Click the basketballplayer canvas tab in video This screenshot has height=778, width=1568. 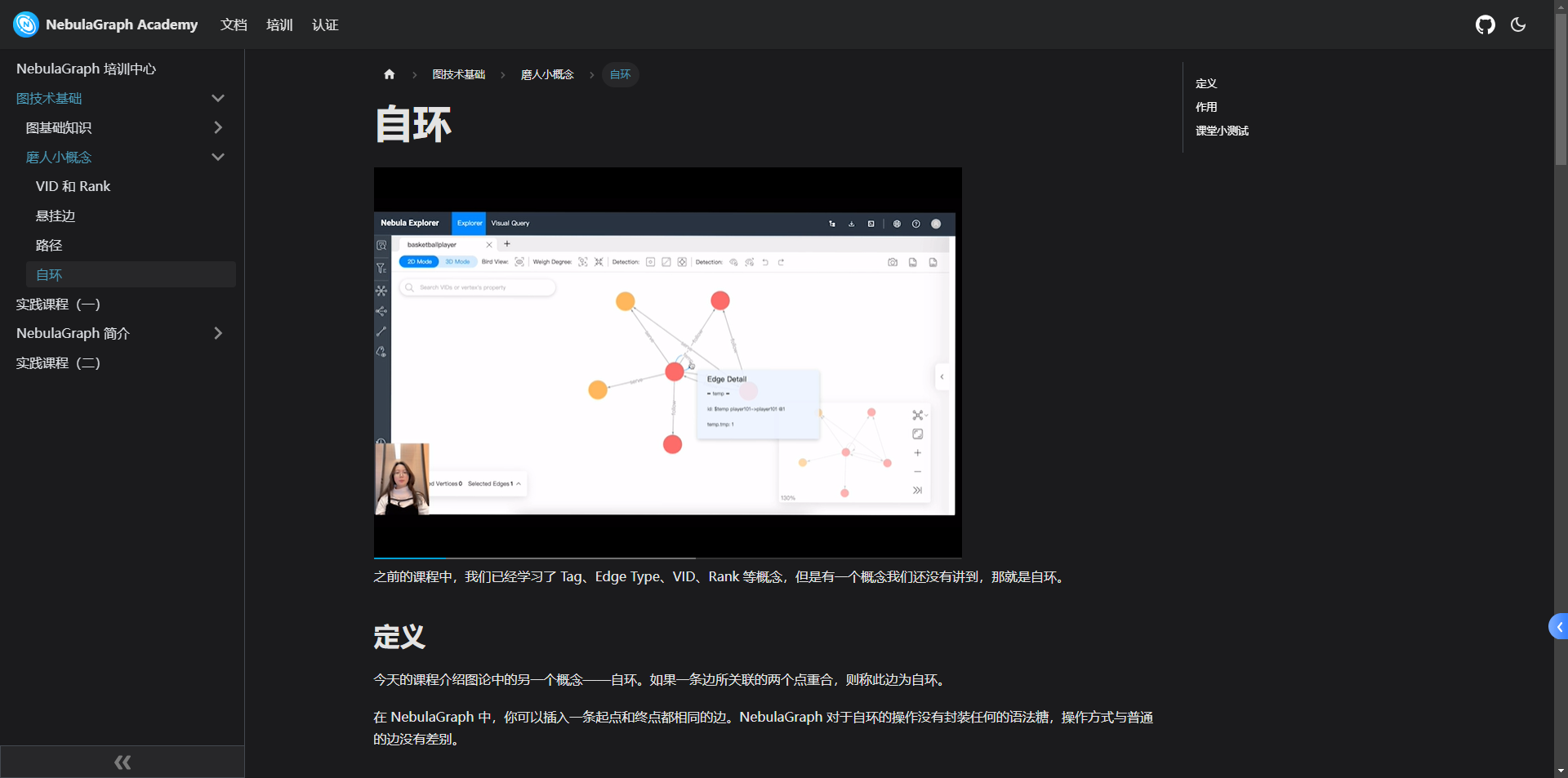coord(432,245)
